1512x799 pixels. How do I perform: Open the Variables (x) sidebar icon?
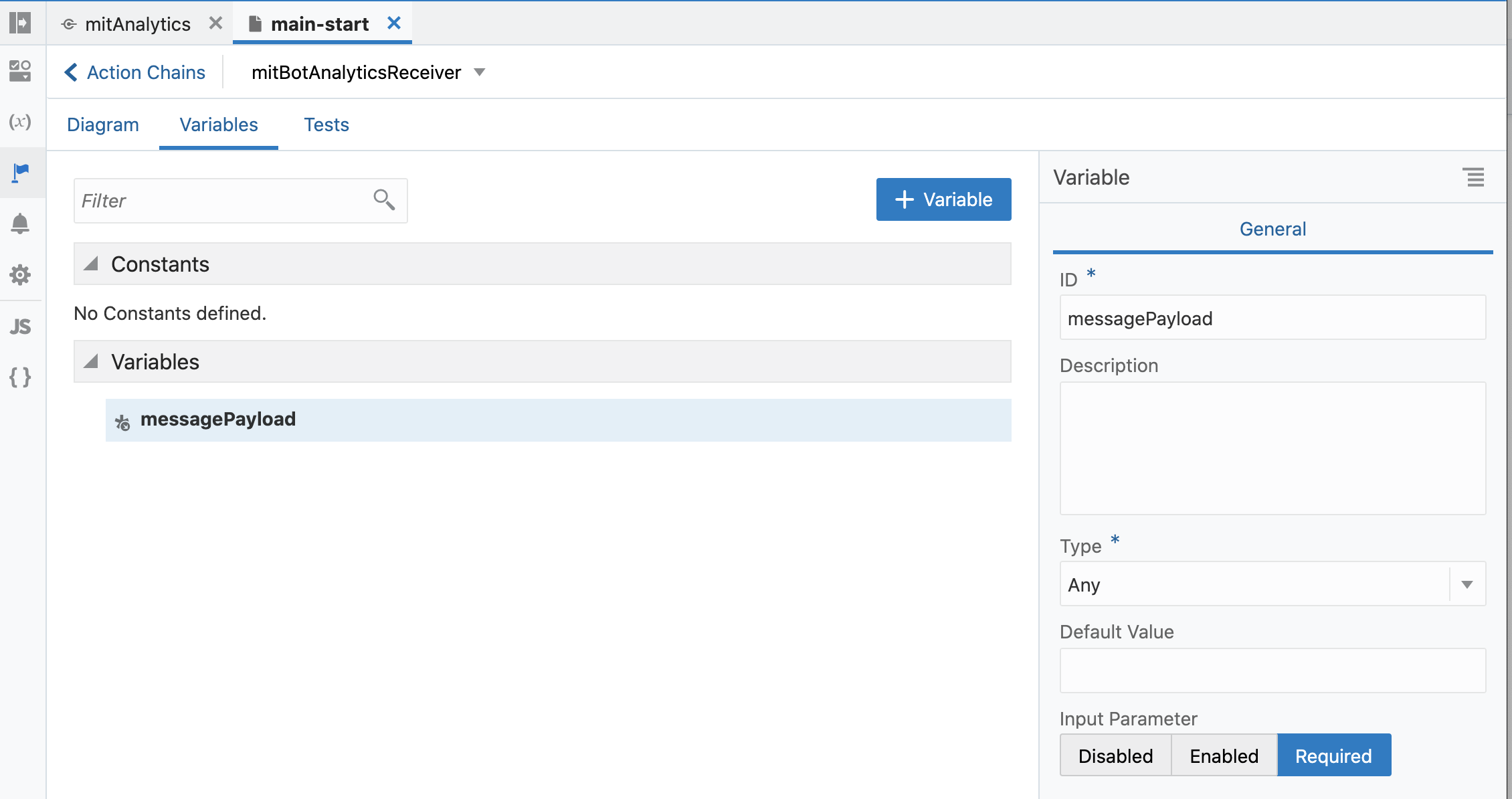20,122
